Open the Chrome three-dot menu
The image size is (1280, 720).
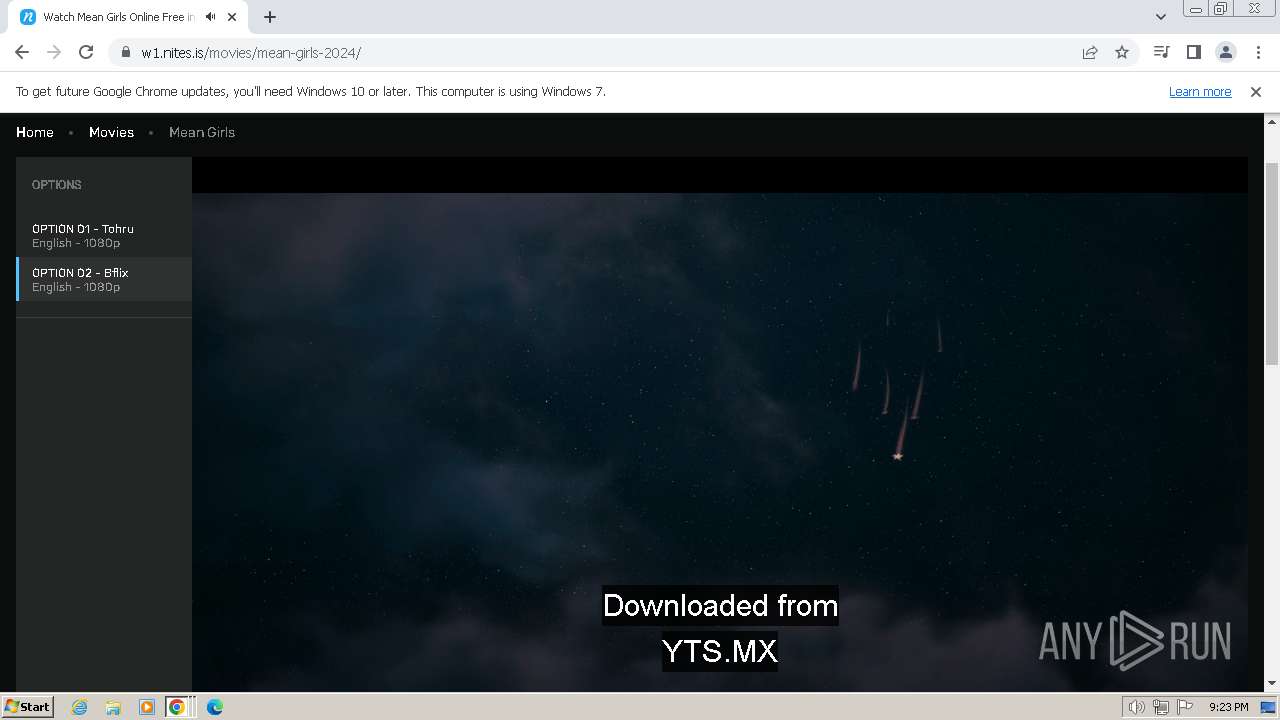pyautogui.click(x=1258, y=52)
